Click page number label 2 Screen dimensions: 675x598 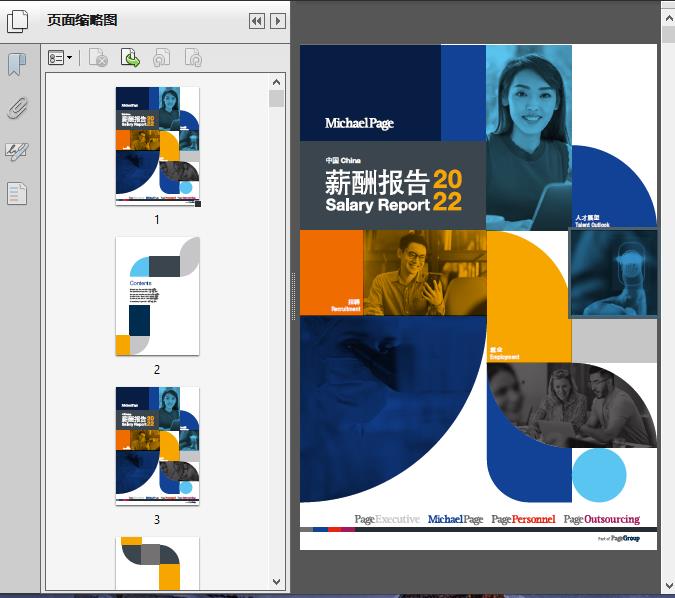coord(157,369)
